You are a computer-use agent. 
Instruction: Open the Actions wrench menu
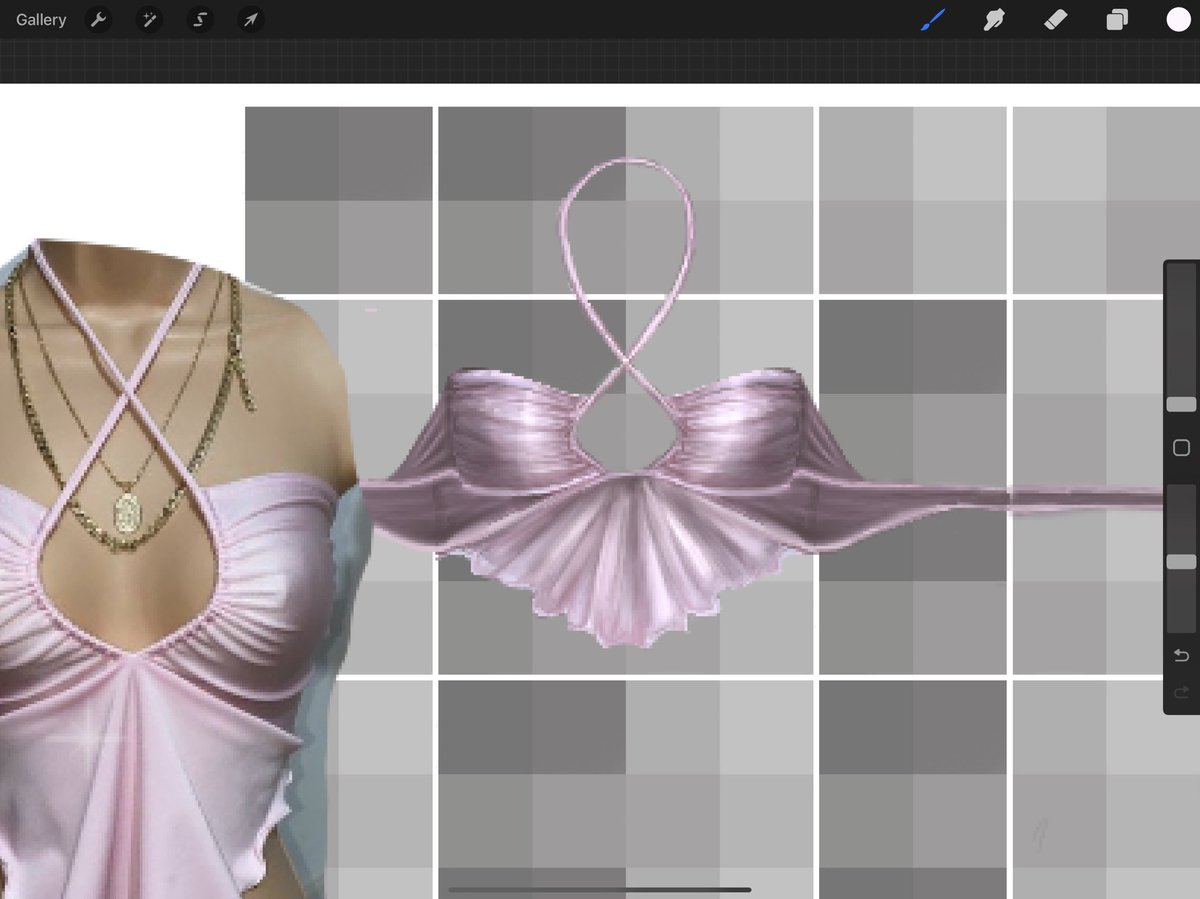click(98, 20)
